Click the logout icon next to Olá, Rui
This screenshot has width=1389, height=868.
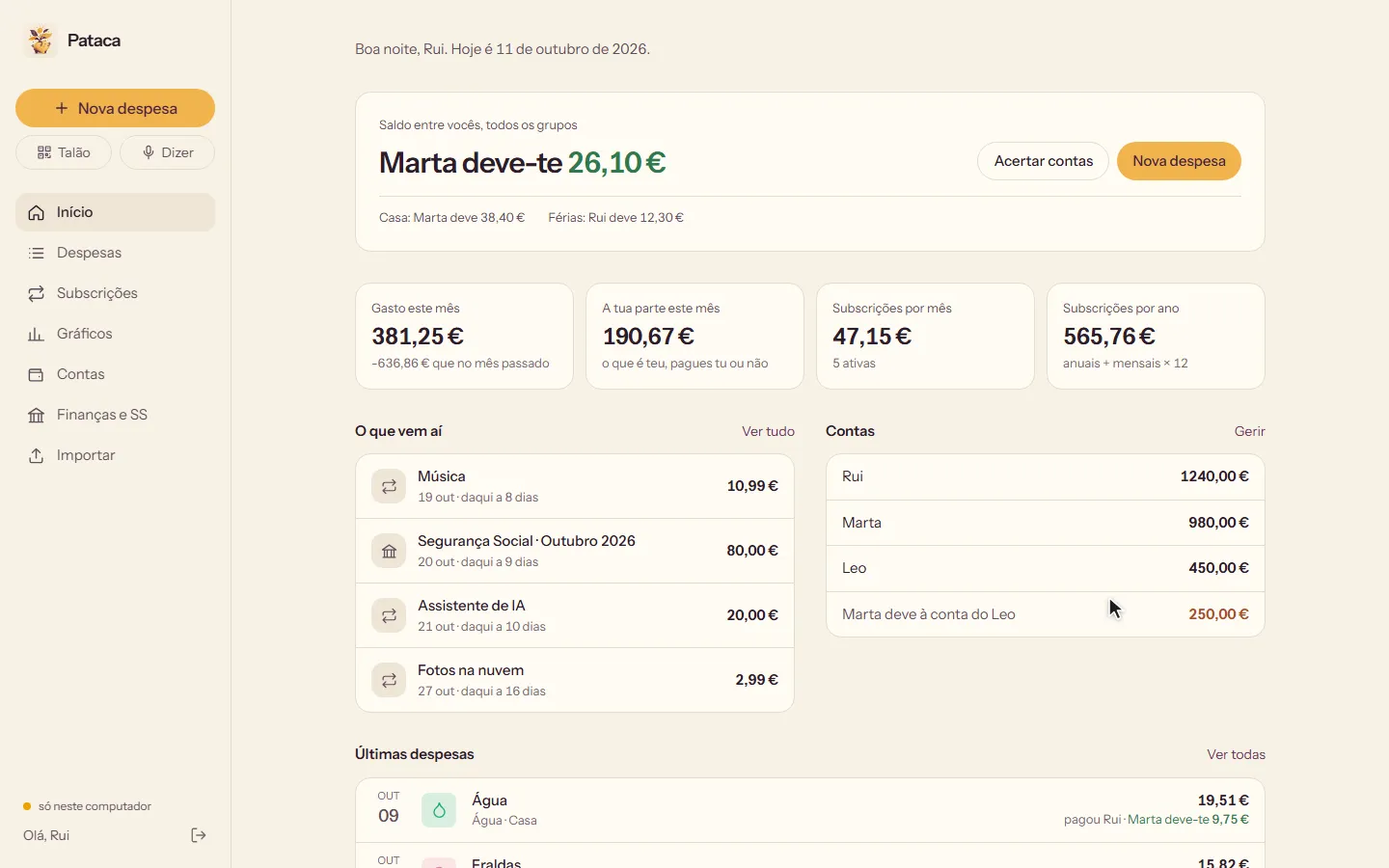tap(199, 835)
